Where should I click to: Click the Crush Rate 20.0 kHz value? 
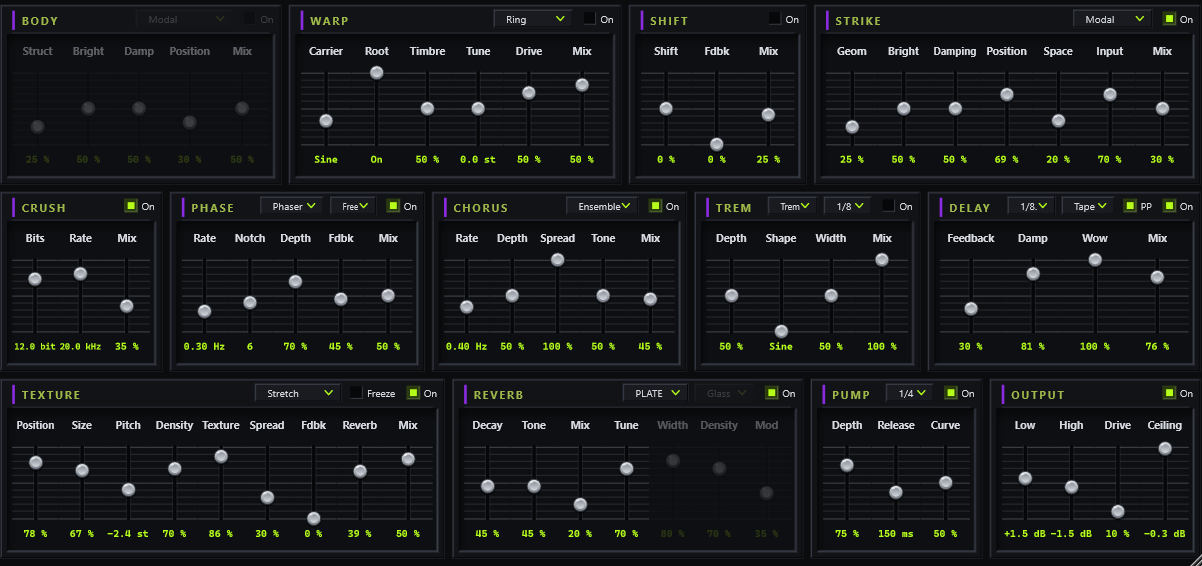80,347
